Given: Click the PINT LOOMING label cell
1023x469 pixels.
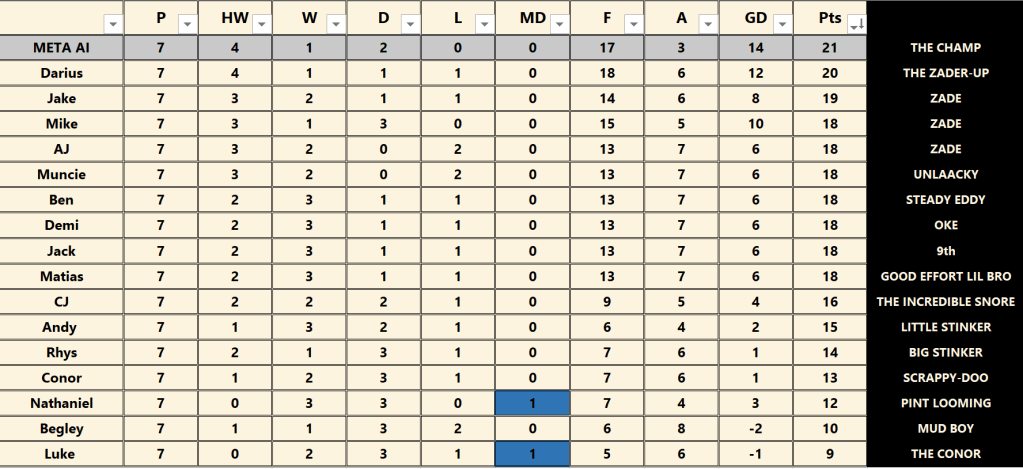Looking at the screenshot, I should pos(945,403).
